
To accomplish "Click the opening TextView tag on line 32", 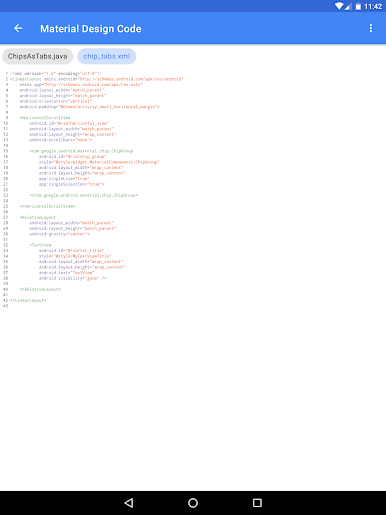I will (x=40, y=245).
